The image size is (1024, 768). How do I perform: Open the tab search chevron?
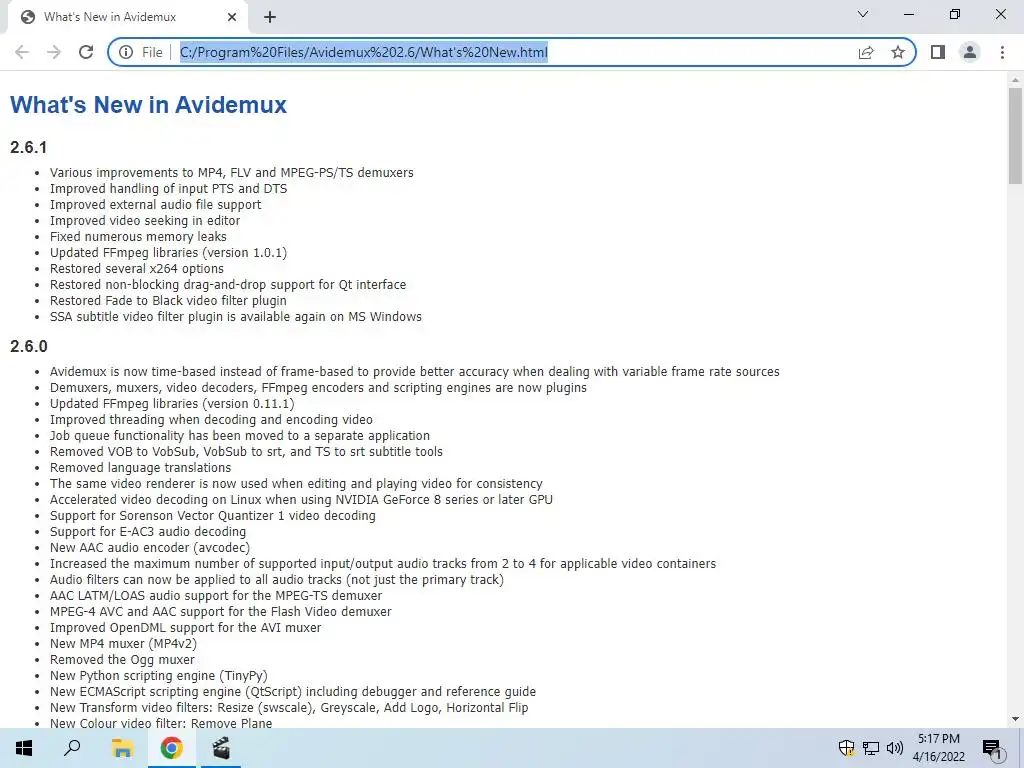(863, 14)
